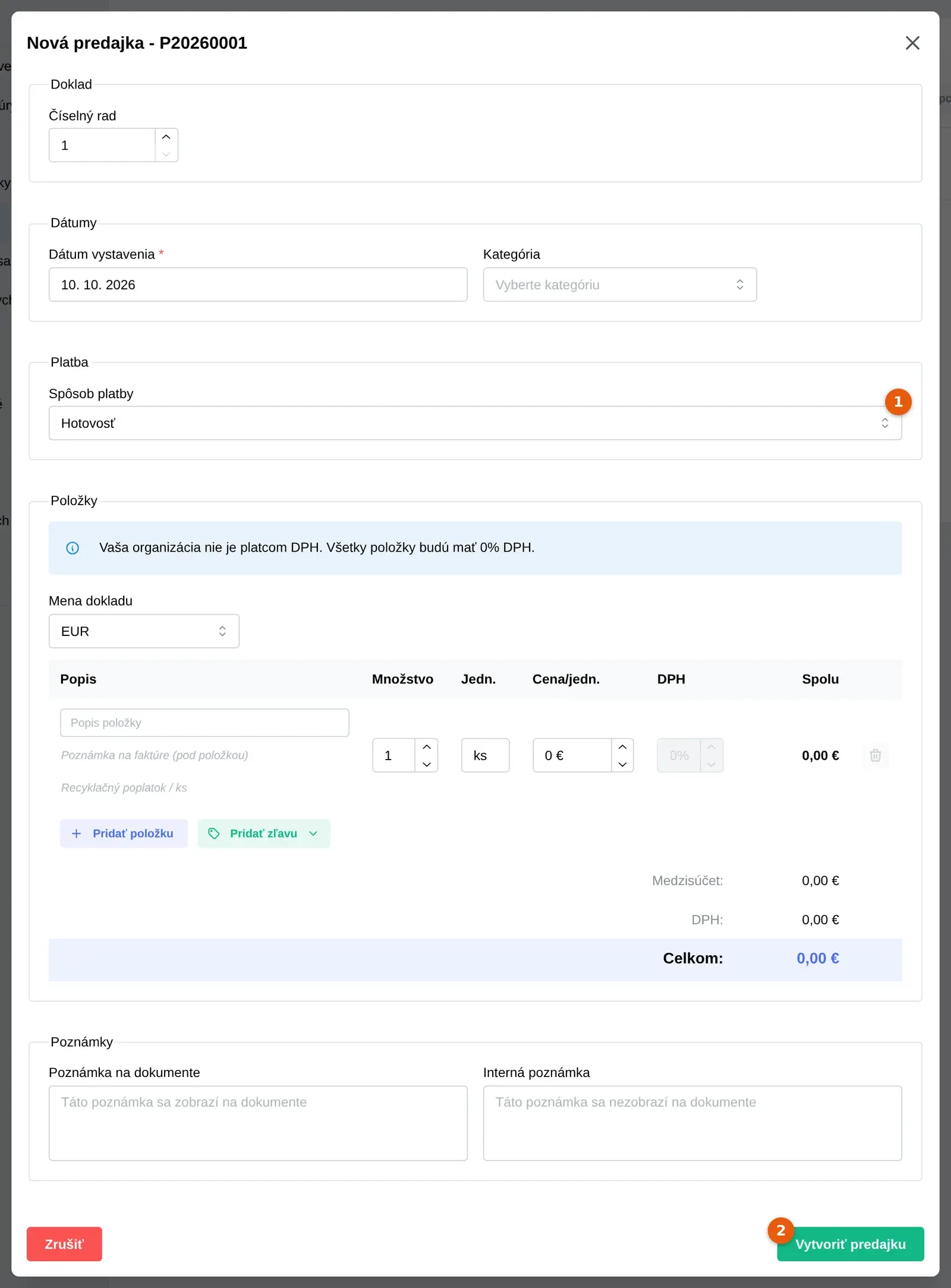Increase the Číselný rad value
Image resolution: width=951 pixels, height=1288 pixels.
[x=166, y=137]
